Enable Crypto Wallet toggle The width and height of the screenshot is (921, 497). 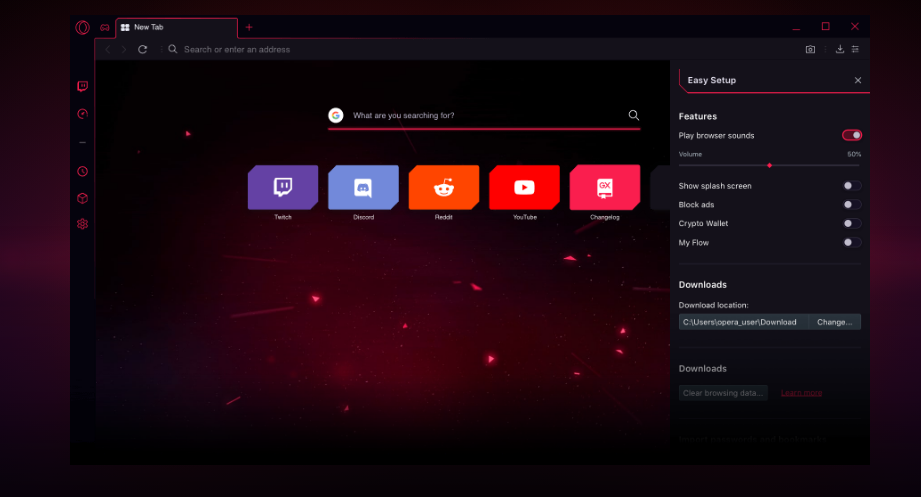tap(852, 223)
